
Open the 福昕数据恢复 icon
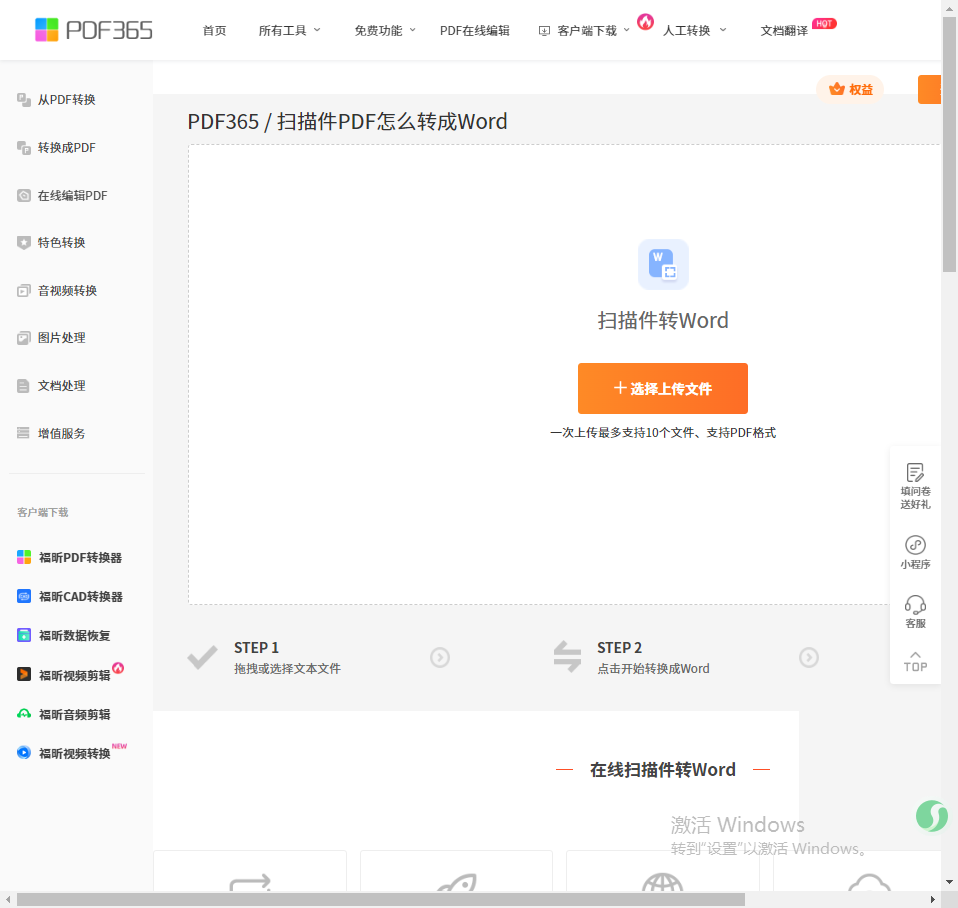[x=24, y=635]
